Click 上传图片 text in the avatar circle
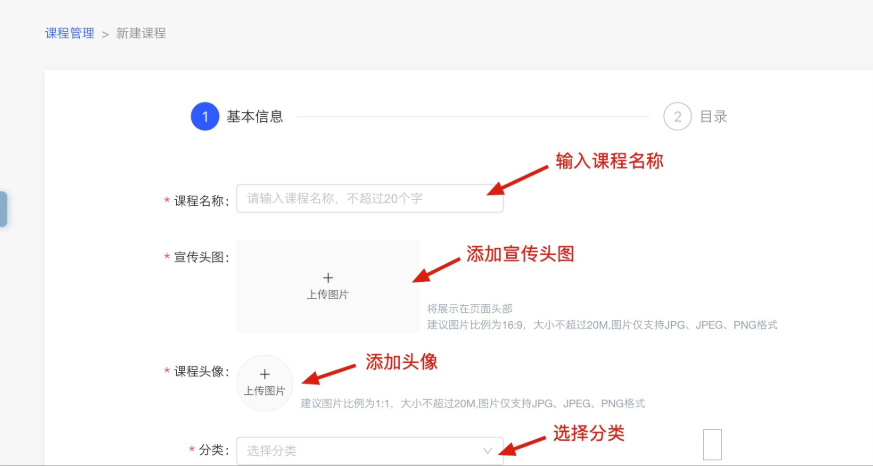This screenshot has width=873, height=466. click(265, 391)
